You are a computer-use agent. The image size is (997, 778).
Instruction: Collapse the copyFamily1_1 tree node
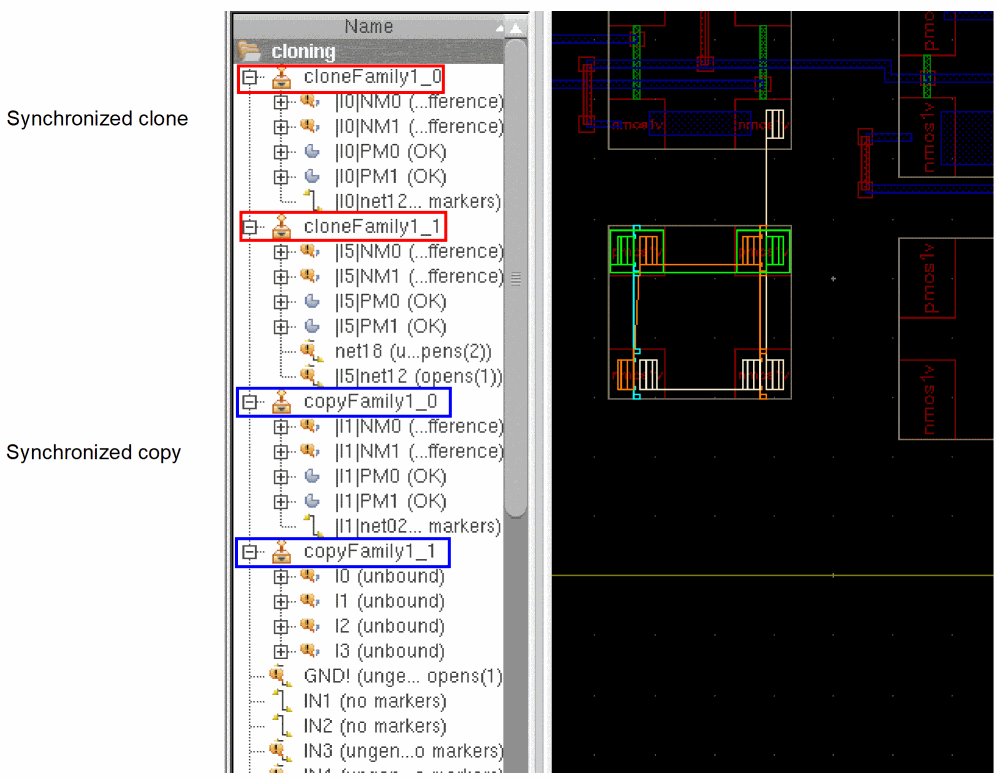249,552
